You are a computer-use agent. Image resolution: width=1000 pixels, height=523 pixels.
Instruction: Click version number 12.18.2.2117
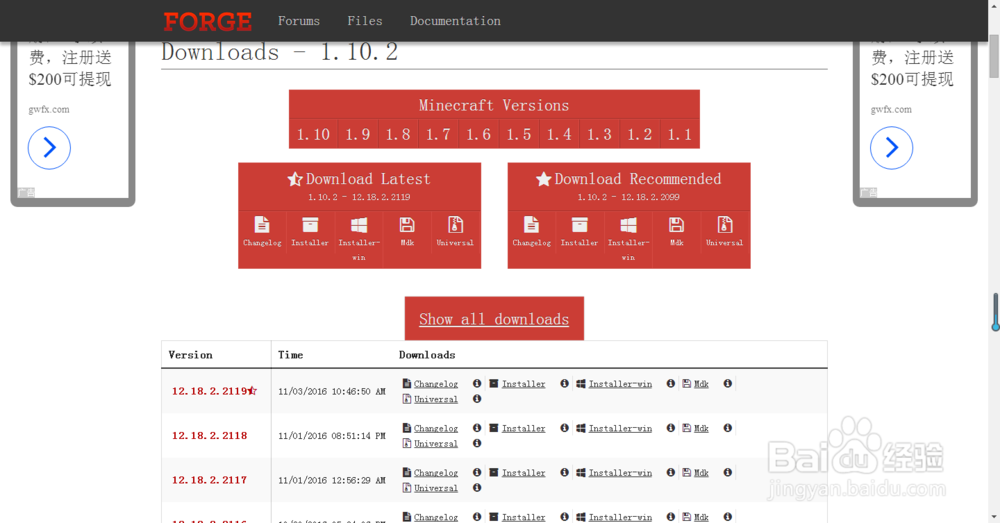point(209,480)
